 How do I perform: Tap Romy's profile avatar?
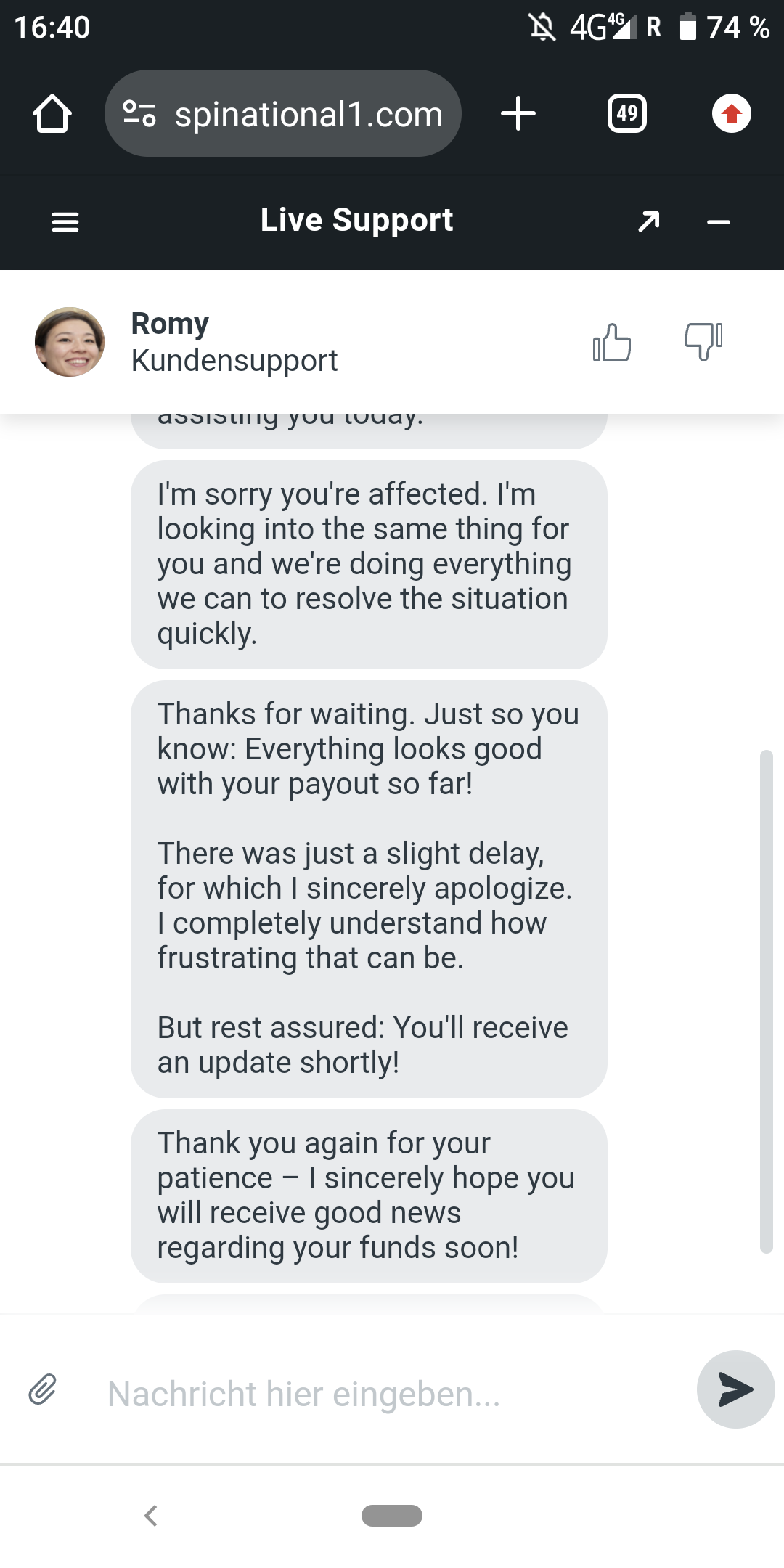(70, 342)
